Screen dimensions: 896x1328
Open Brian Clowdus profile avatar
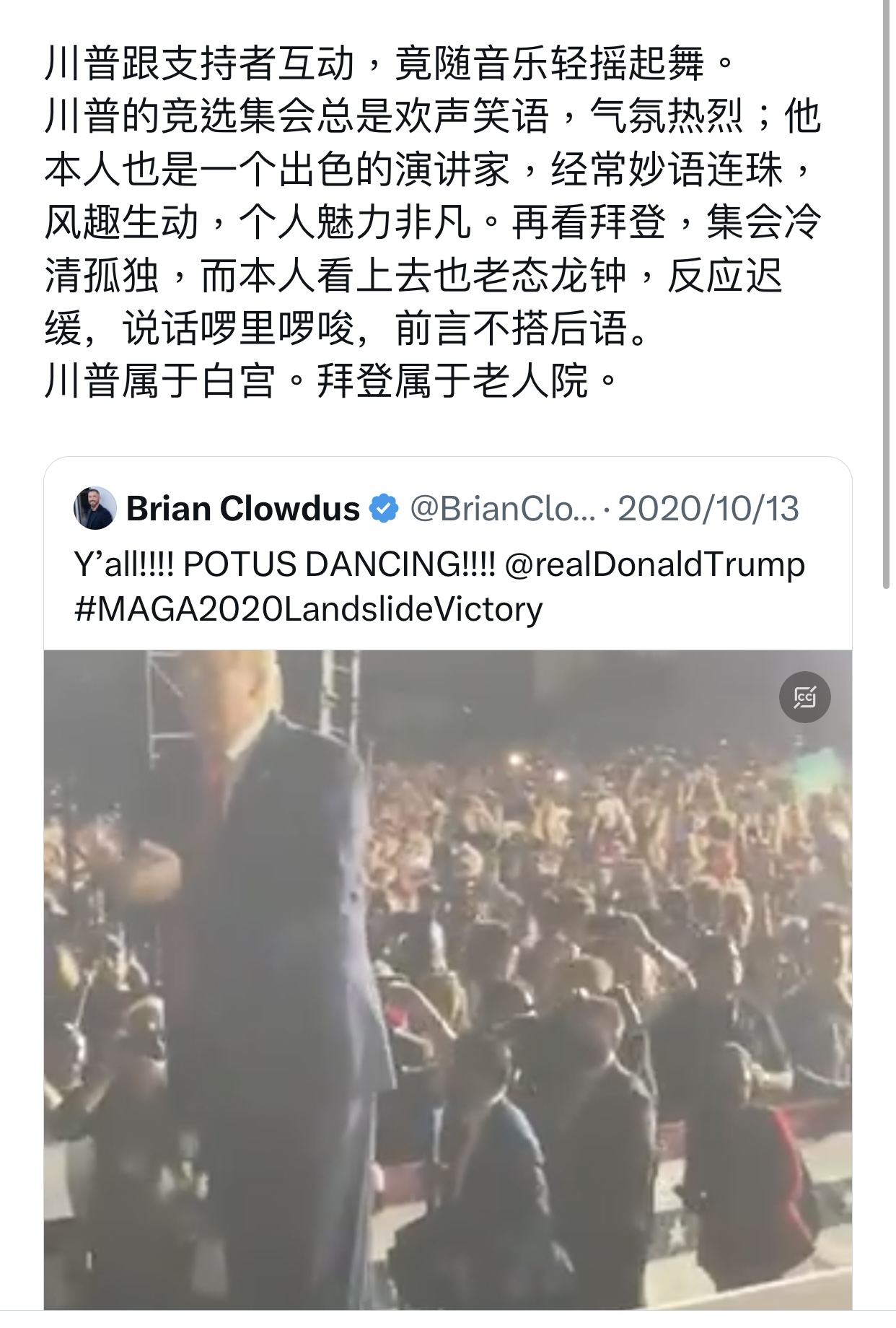(95, 508)
